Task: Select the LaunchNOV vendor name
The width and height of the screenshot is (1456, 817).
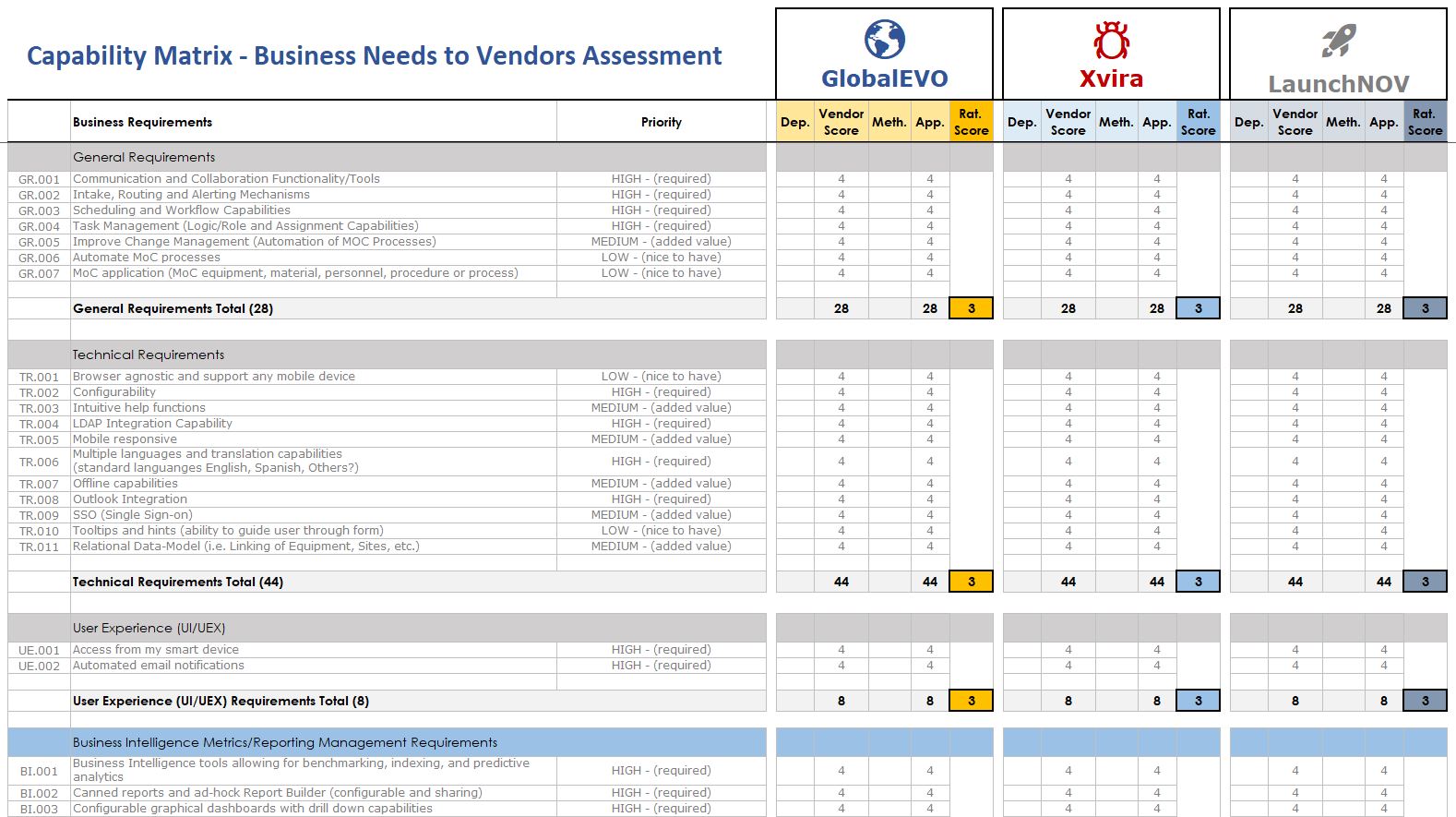Action: point(1338,84)
